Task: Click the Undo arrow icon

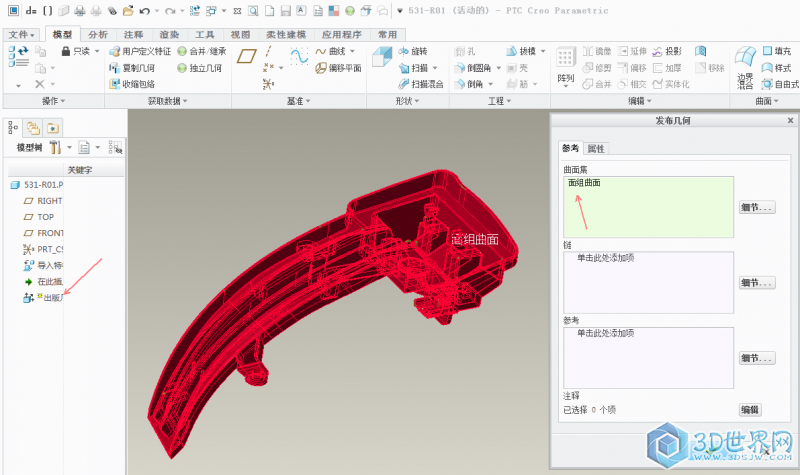Action: click(145, 11)
